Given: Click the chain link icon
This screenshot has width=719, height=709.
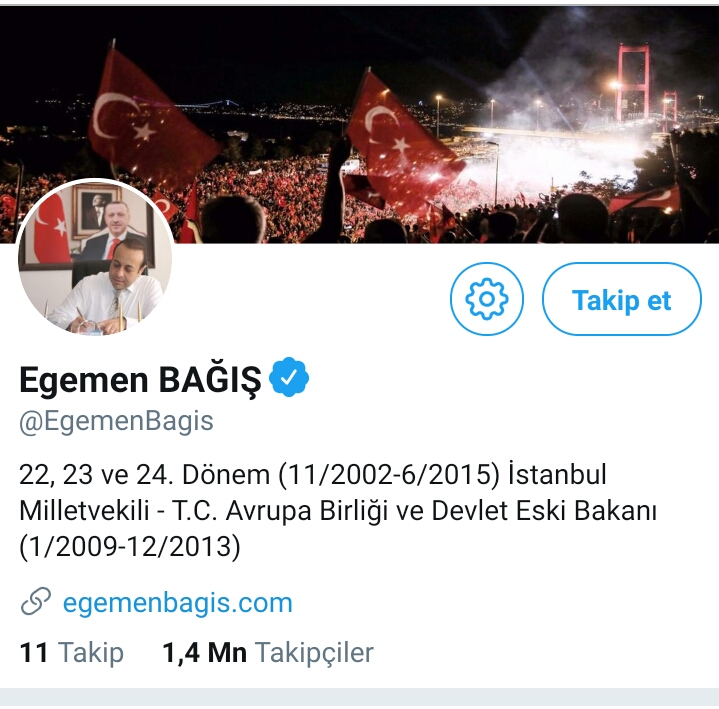Looking at the screenshot, I should 35,601.
